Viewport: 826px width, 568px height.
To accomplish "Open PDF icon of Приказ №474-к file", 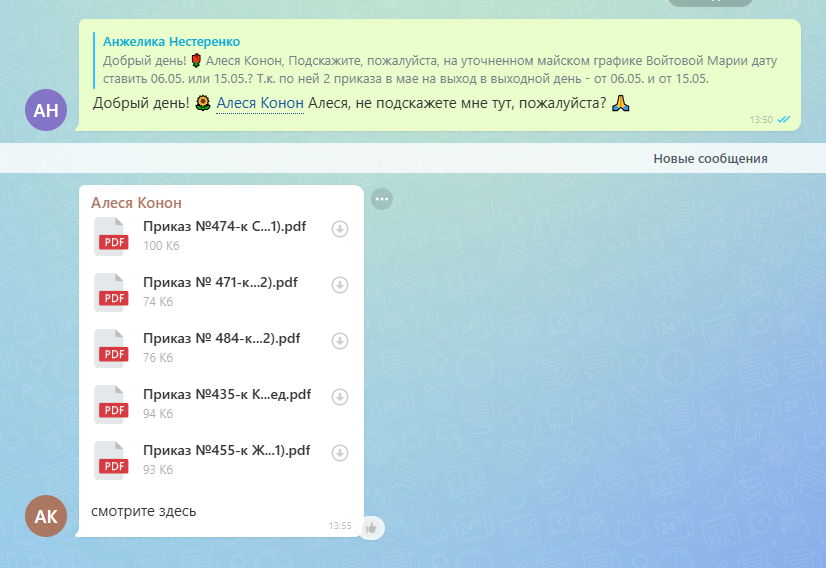I will pyautogui.click(x=111, y=237).
